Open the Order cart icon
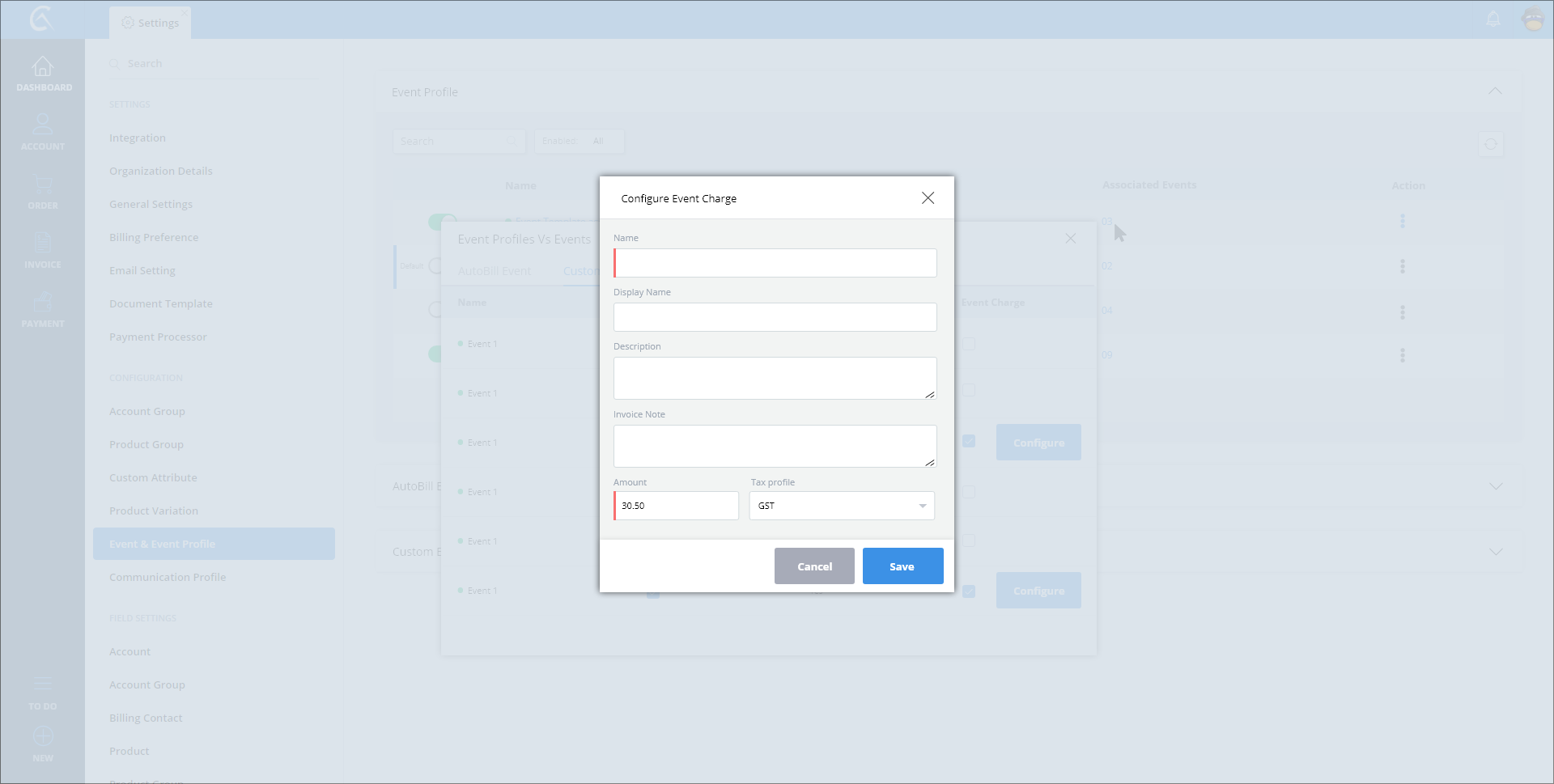 [x=43, y=185]
